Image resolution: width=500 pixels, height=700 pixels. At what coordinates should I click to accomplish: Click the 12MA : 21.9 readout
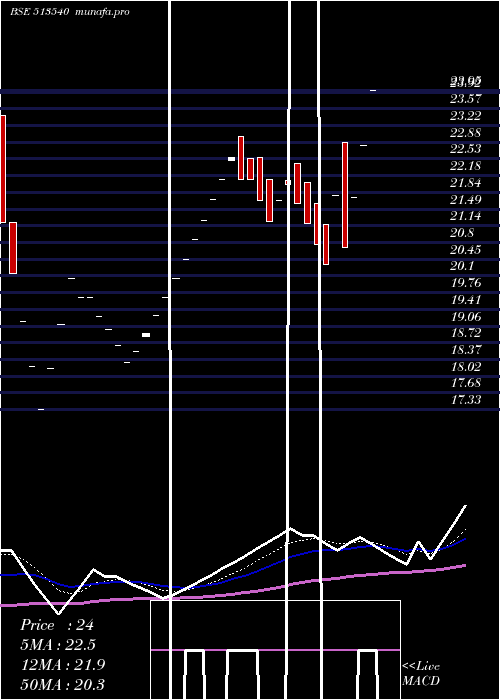(x=63, y=665)
